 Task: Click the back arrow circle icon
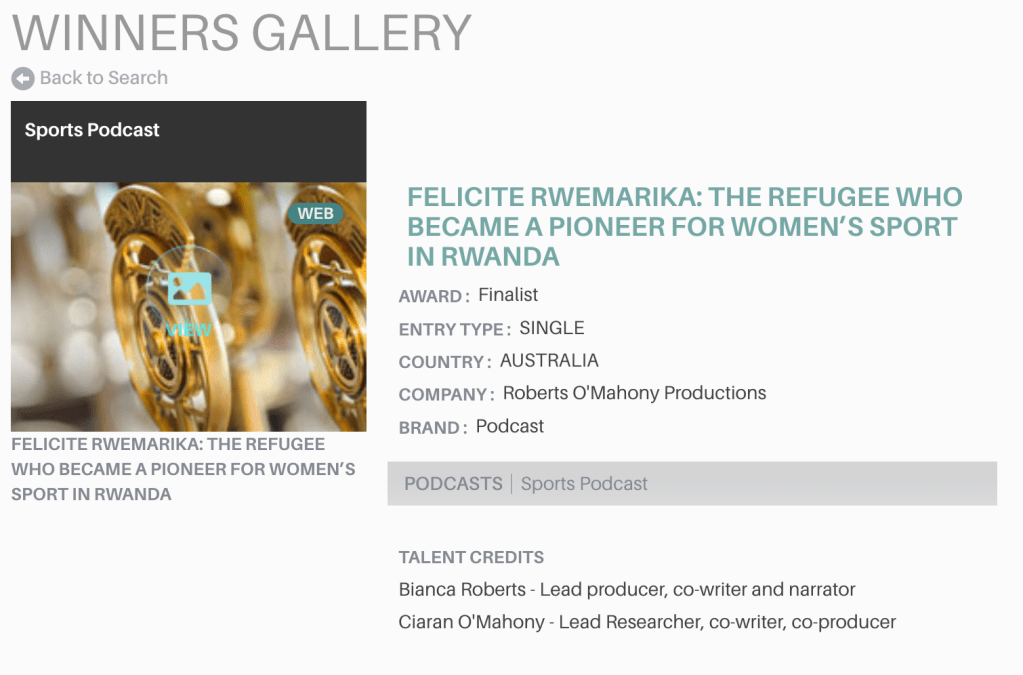click(x=23, y=78)
